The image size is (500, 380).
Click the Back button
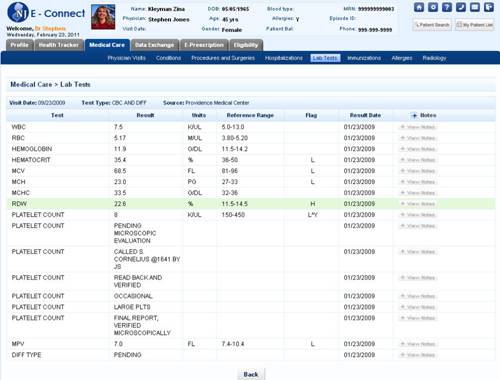coord(251,374)
